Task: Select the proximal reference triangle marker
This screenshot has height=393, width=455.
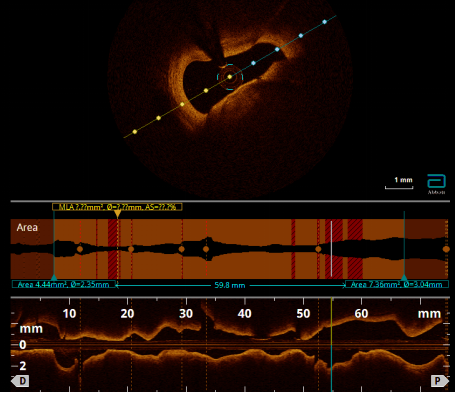Action: (x=404, y=277)
